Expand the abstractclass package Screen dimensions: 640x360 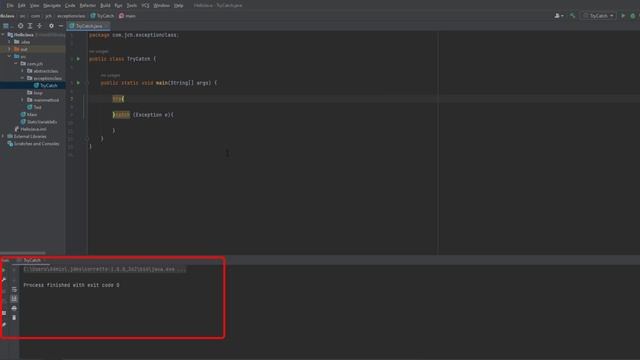[x=23, y=71]
